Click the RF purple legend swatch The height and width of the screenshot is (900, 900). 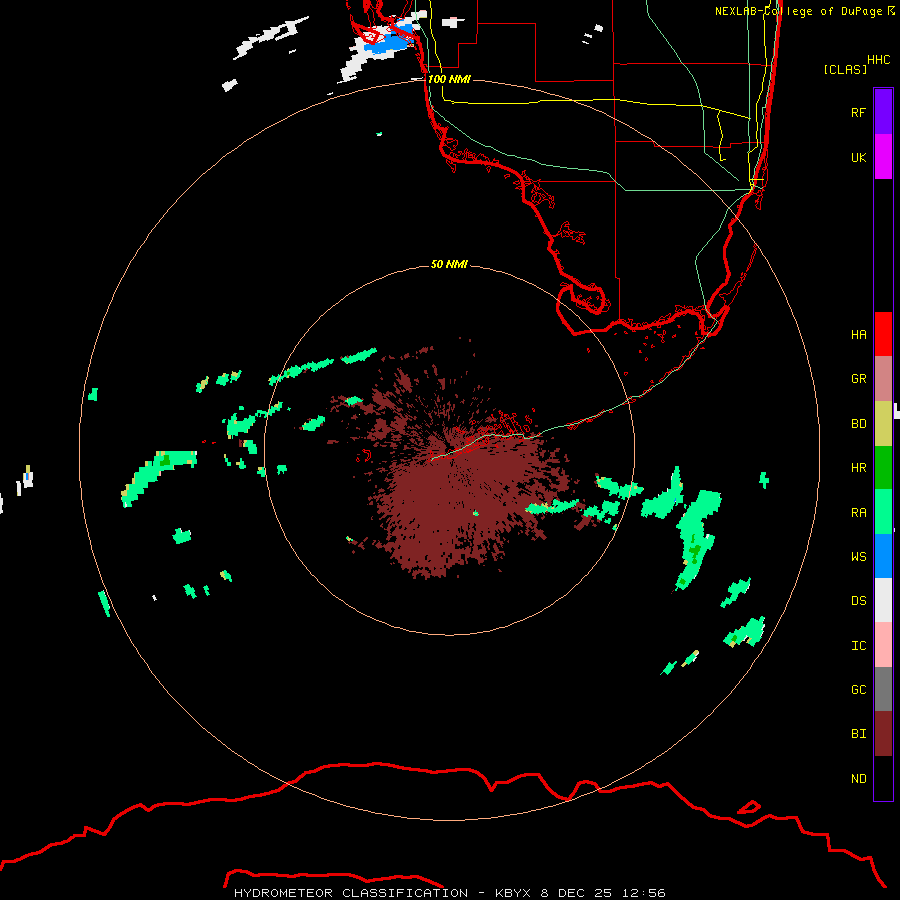point(883,112)
